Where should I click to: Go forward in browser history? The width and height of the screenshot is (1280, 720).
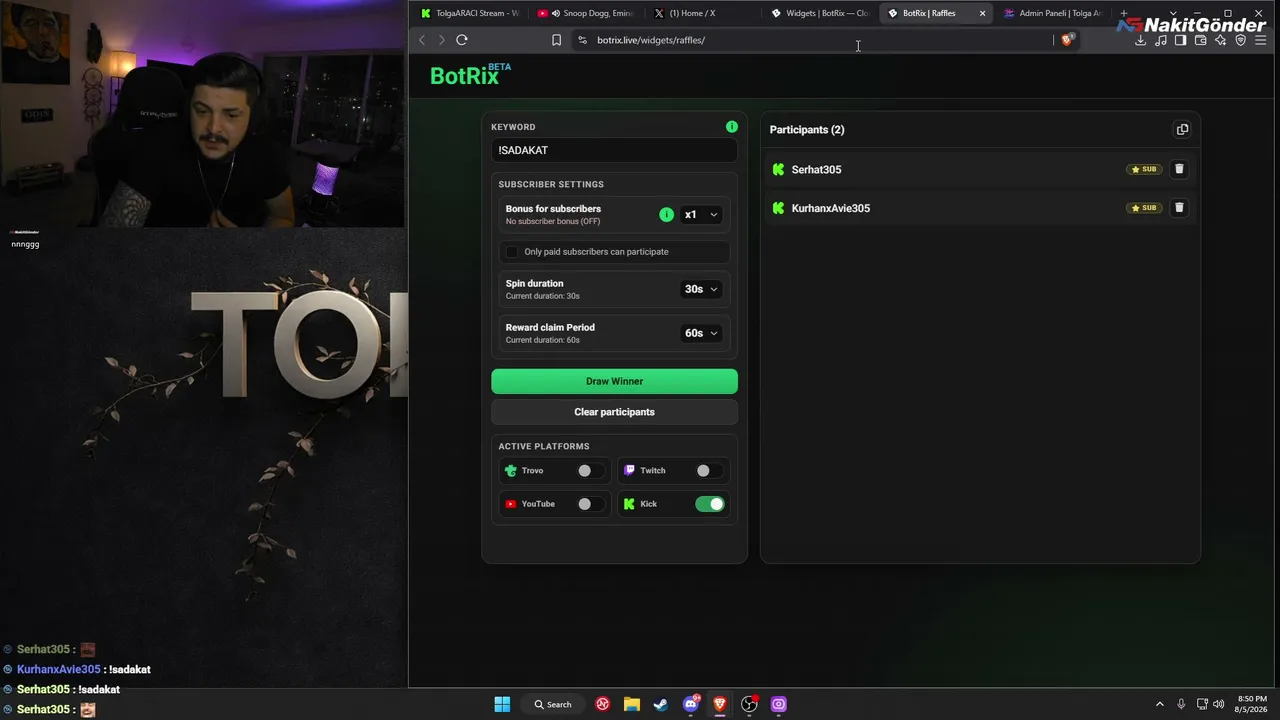click(441, 40)
